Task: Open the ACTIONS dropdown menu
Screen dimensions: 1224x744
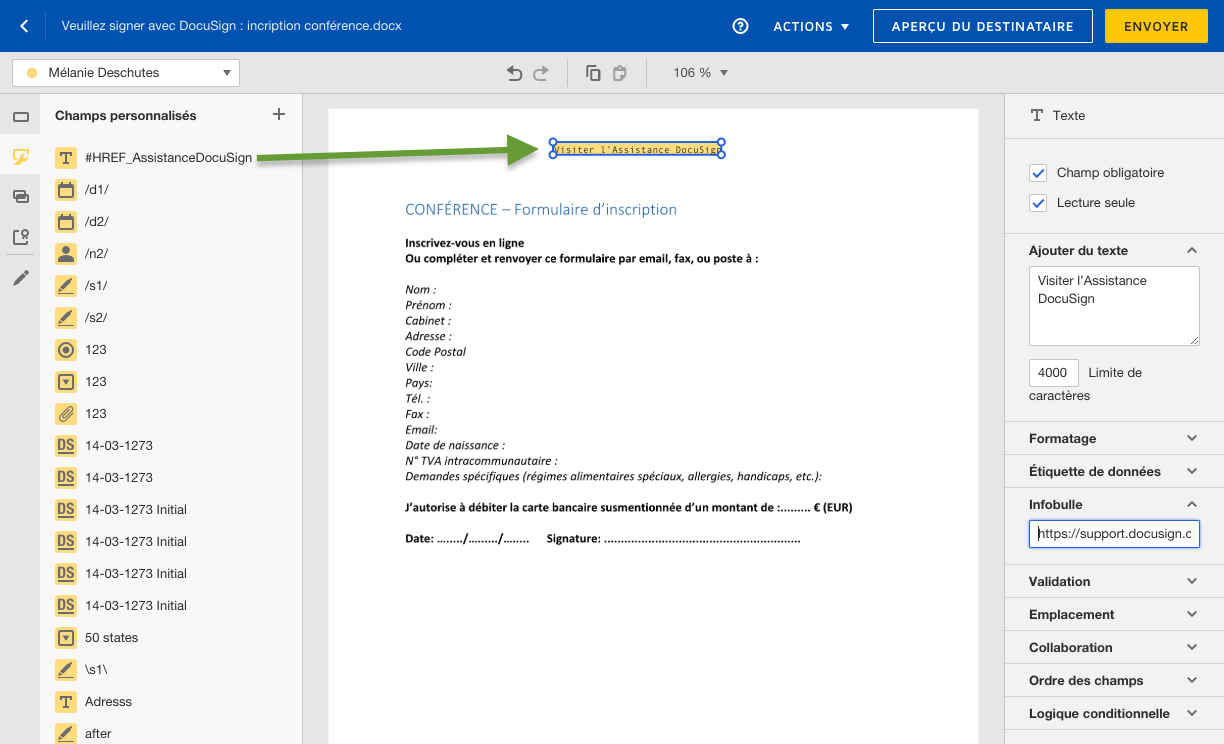Action: [811, 27]
